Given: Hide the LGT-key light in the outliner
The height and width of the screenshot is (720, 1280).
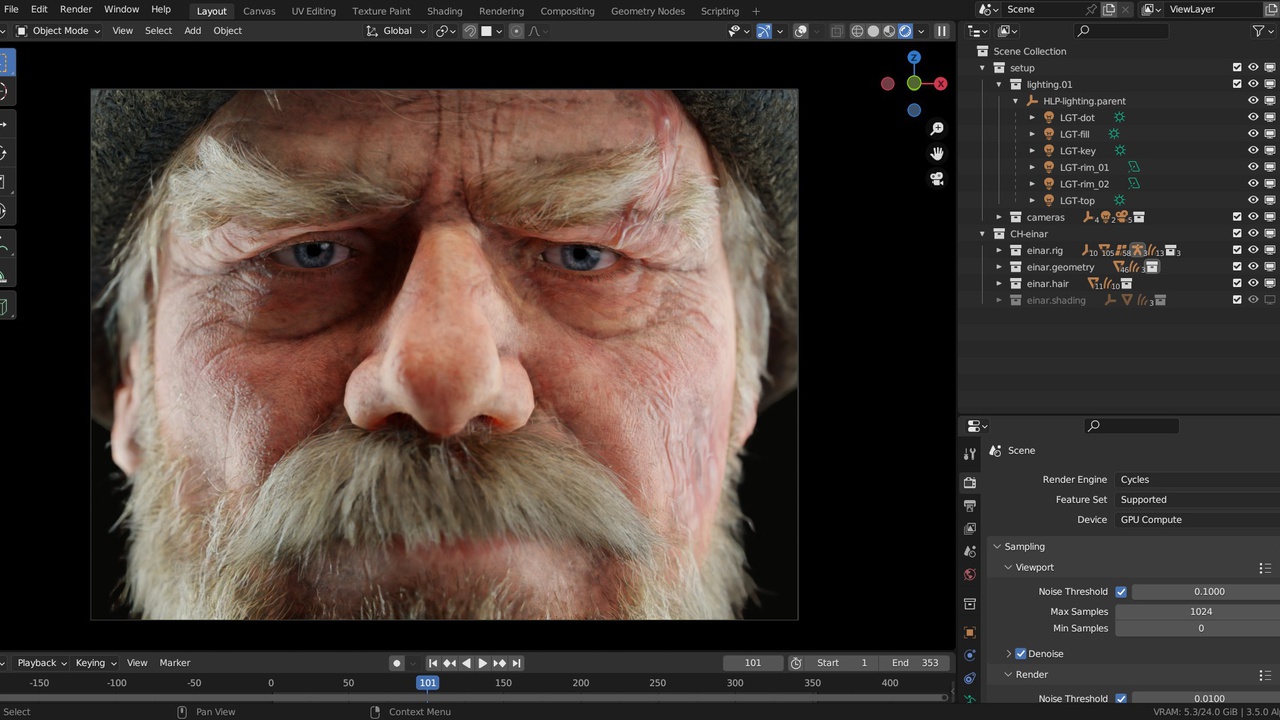Looking at the screenshot, I should [1253, 150].
